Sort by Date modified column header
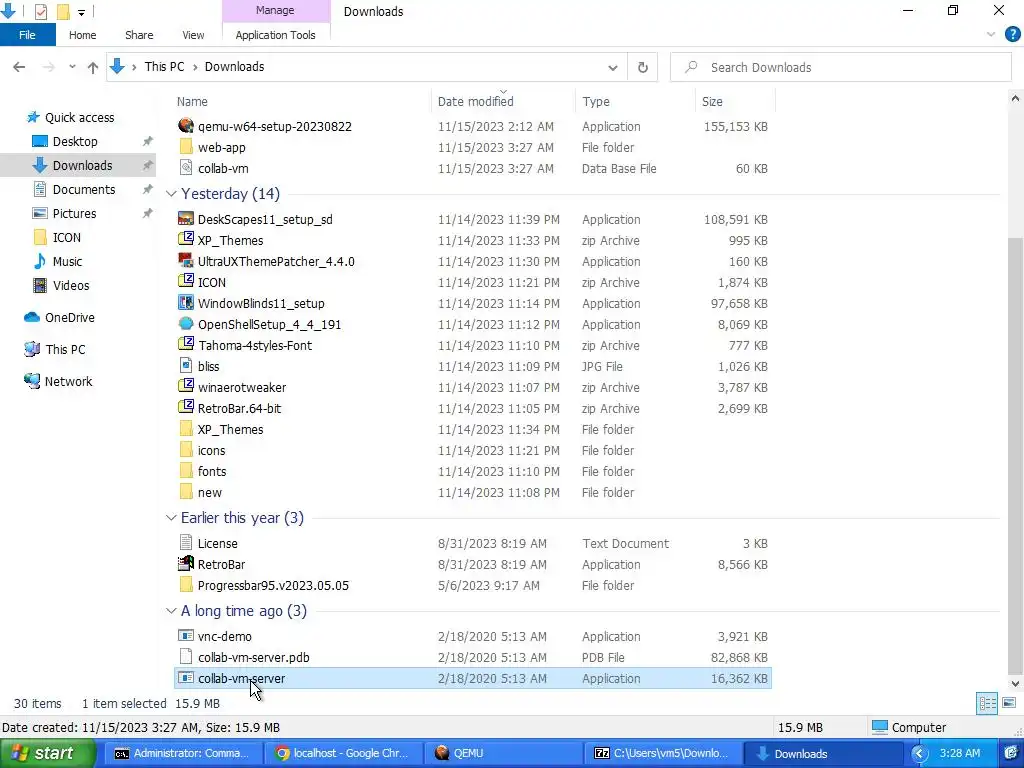The width and height of the screenshot is (1024, 768). [x=475, y=101]
